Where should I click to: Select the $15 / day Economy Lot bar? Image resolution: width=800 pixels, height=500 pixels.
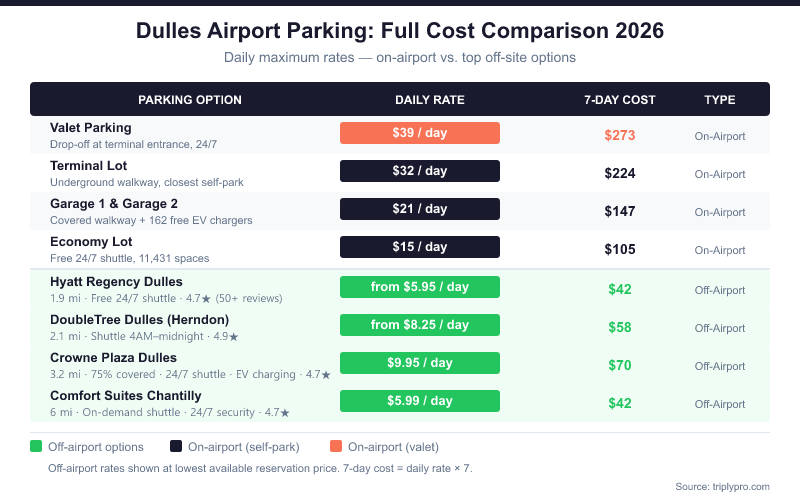click(420, 247)
